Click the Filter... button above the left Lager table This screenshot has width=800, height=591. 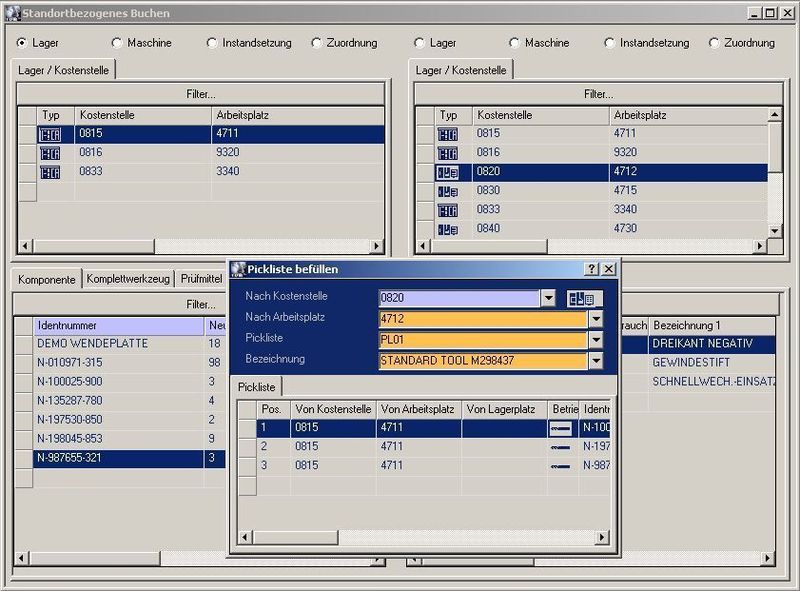point(200,94)
